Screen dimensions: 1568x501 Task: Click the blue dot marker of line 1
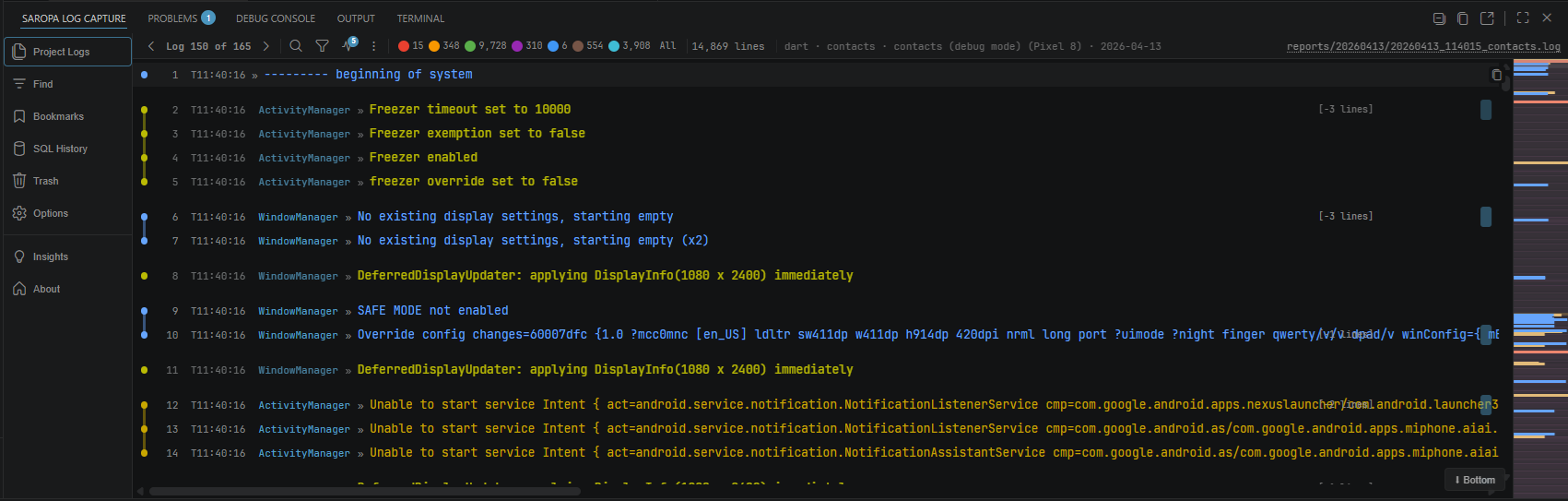[144, 75]
